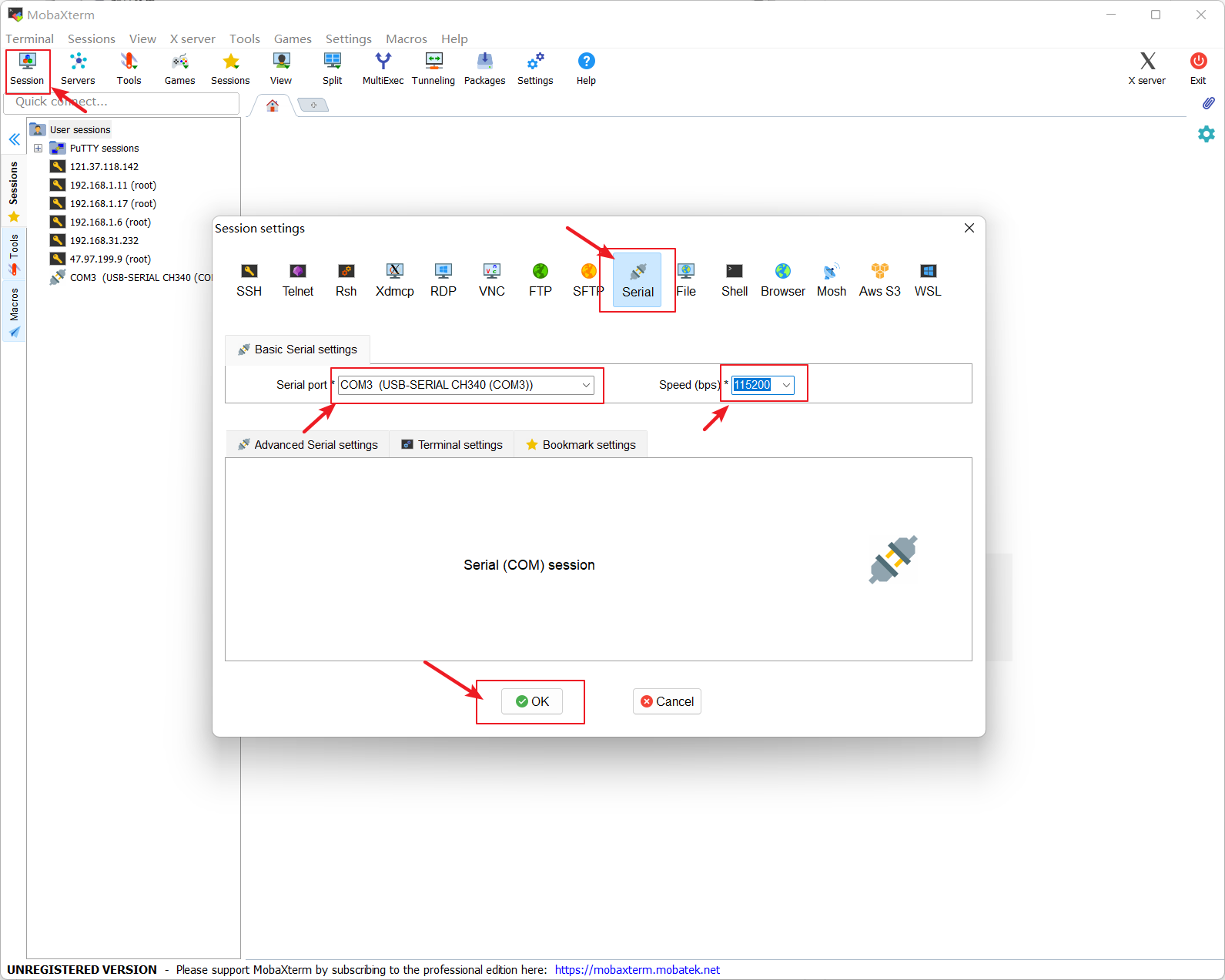Viewport: 1225px width, 980px height.
Task: Choose Telnet session type
Action: 298,280
